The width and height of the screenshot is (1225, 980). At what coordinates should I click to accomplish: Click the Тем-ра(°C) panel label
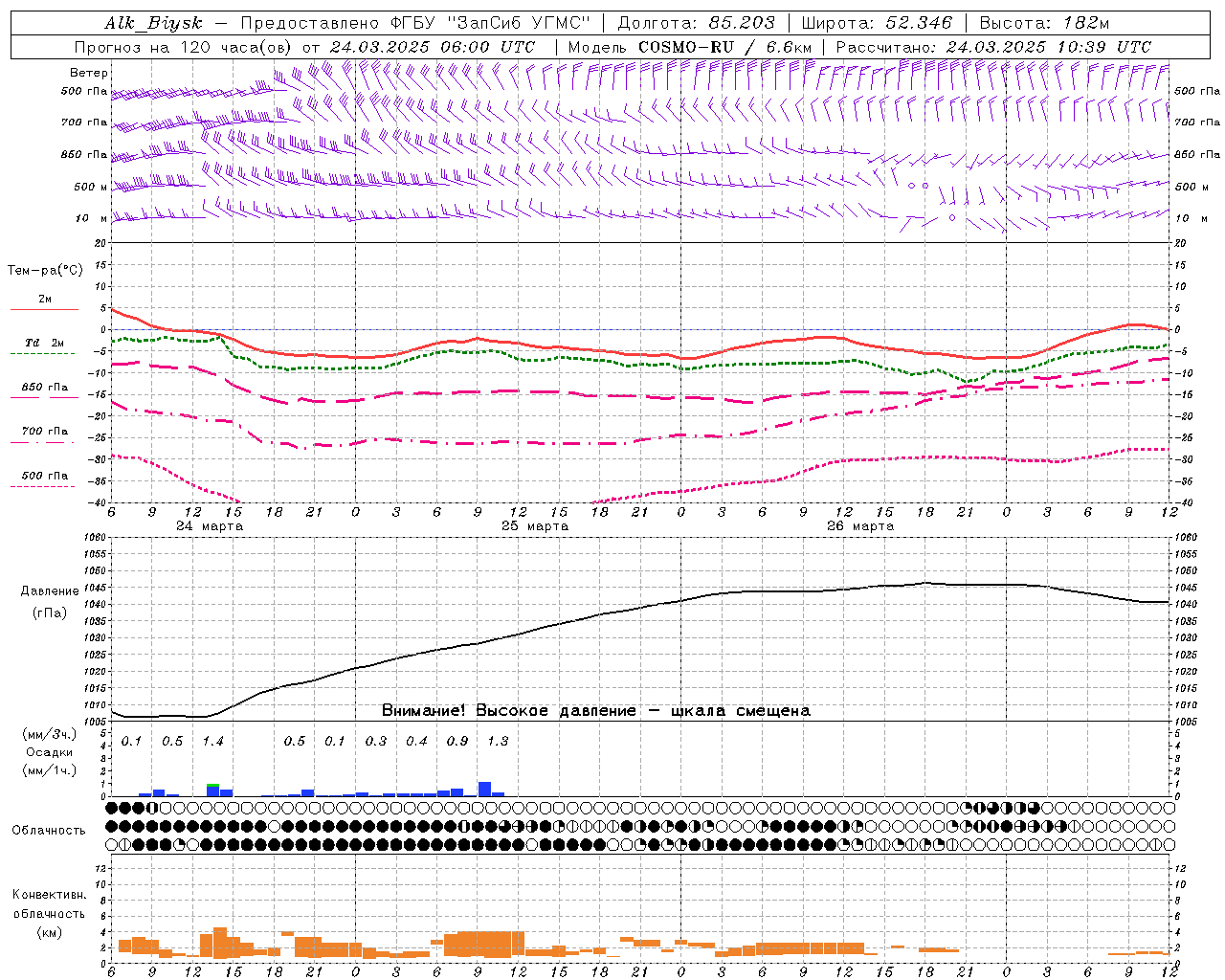point(45,271)
